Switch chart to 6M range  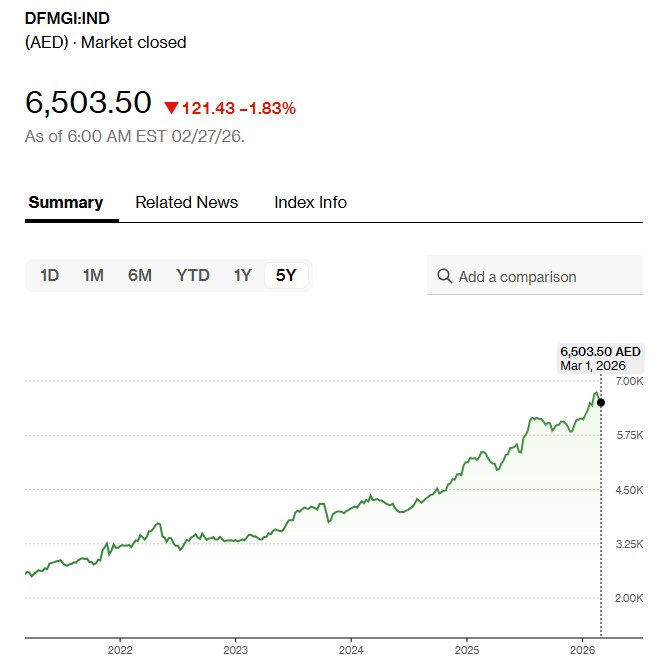(x=140, y=276)
